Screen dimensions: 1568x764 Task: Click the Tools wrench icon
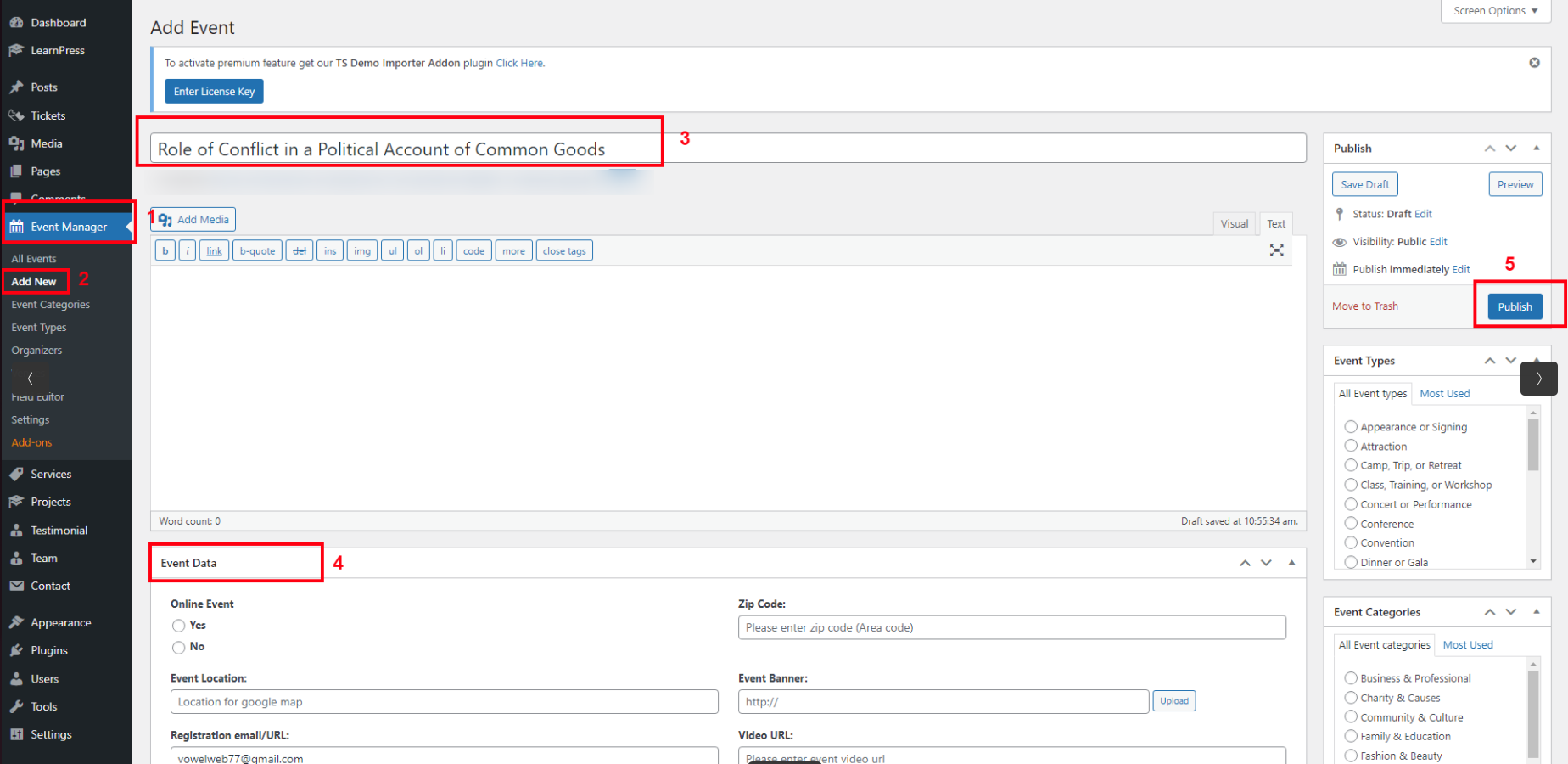point(16,706)
